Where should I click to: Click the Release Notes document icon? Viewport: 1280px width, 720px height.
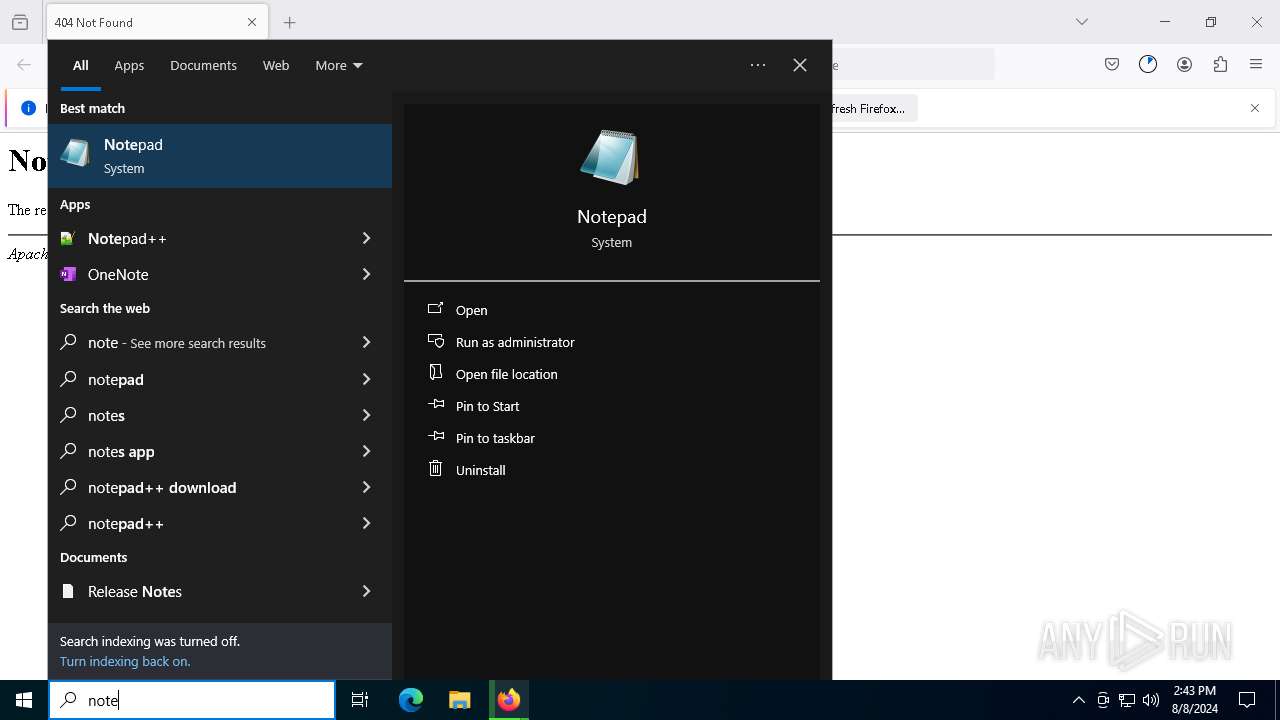point(68,591)
